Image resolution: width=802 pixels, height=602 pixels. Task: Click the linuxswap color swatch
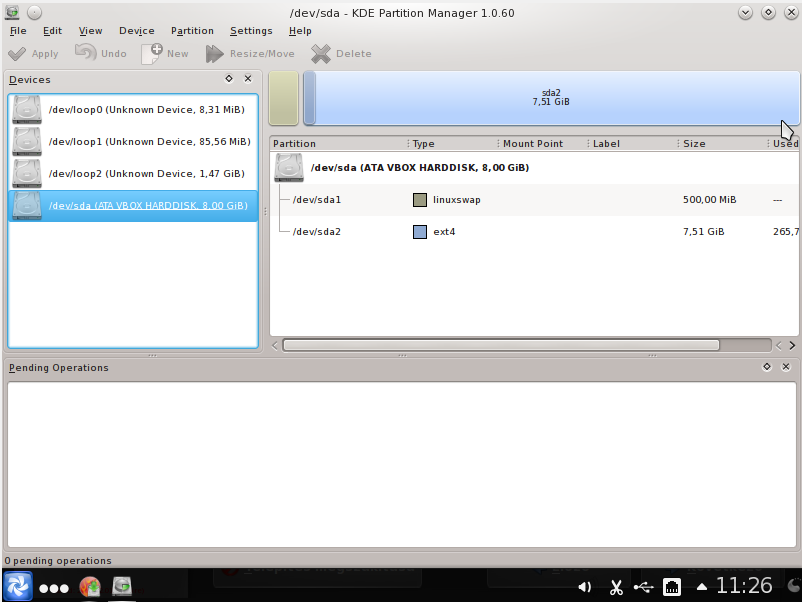[x=420, y=200]
